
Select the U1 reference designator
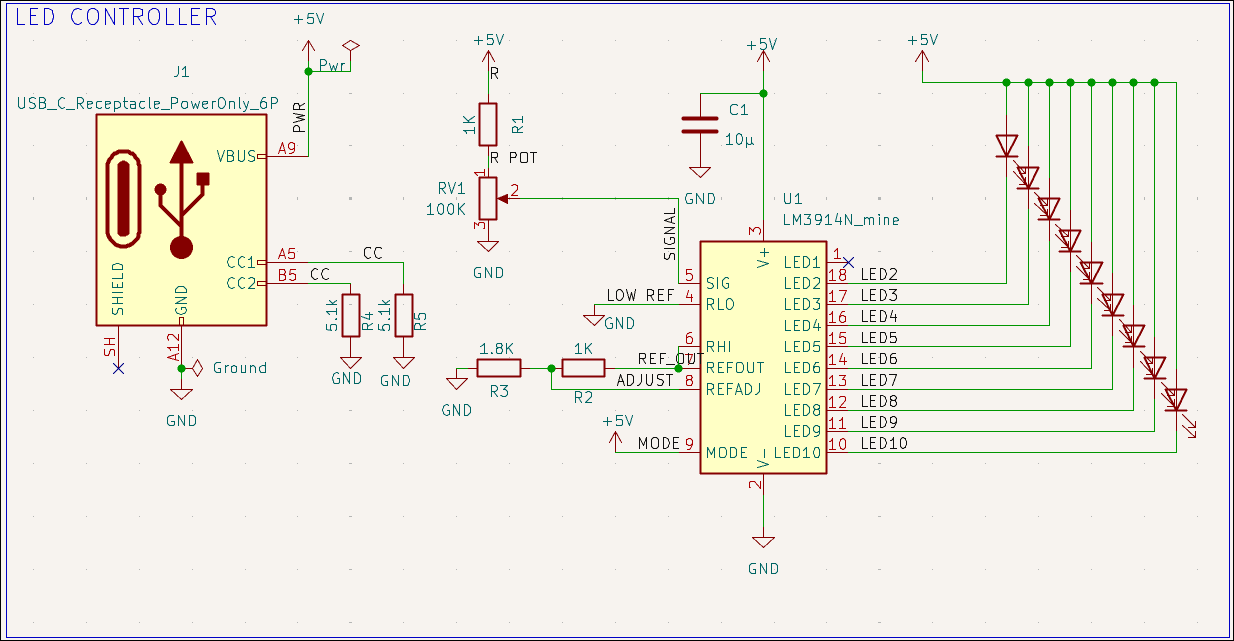coord(793,198)
